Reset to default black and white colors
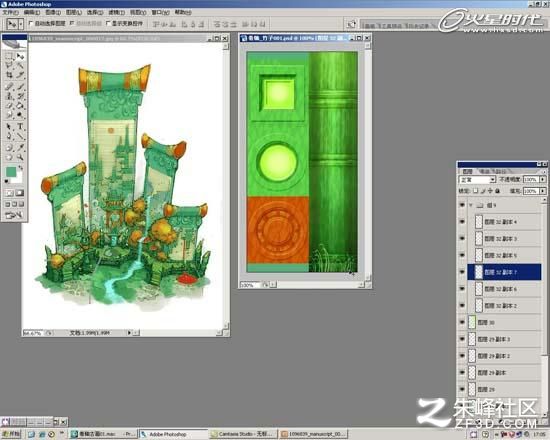Viewport: 550px width, 440px height. coord(6,181)
